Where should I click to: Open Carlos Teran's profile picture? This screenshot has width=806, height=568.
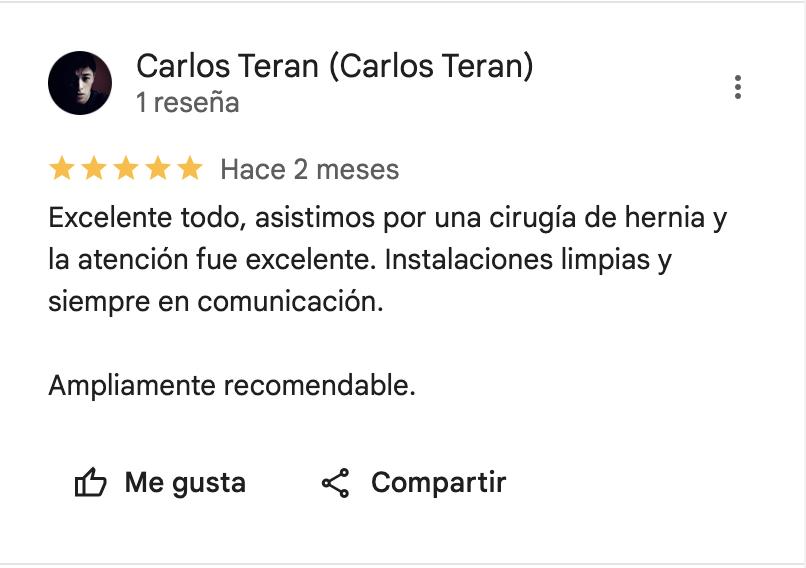(x=80, y=83)
